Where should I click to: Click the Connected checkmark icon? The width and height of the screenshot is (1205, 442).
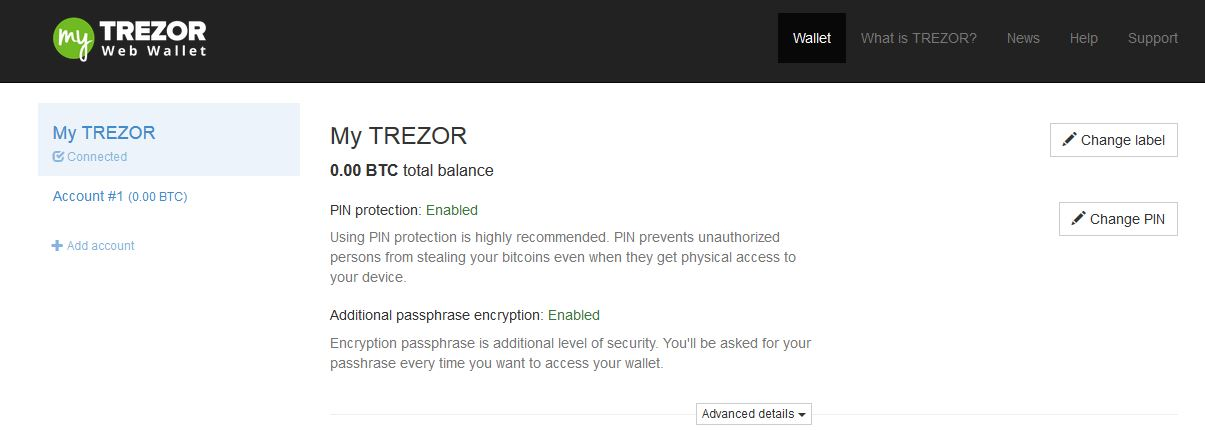pos(58,156)
